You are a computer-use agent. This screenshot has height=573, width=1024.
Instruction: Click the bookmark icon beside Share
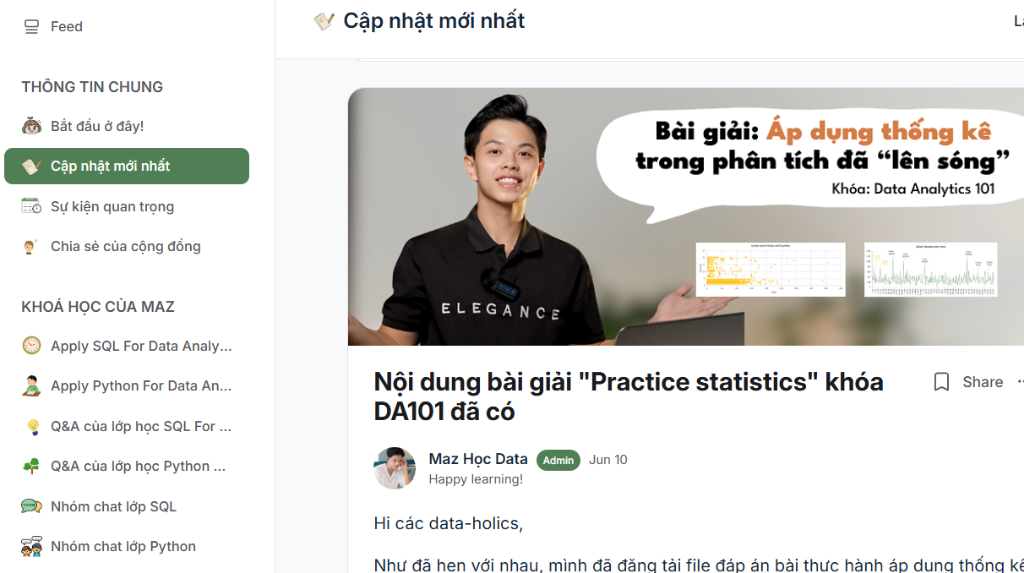(941, 382)
